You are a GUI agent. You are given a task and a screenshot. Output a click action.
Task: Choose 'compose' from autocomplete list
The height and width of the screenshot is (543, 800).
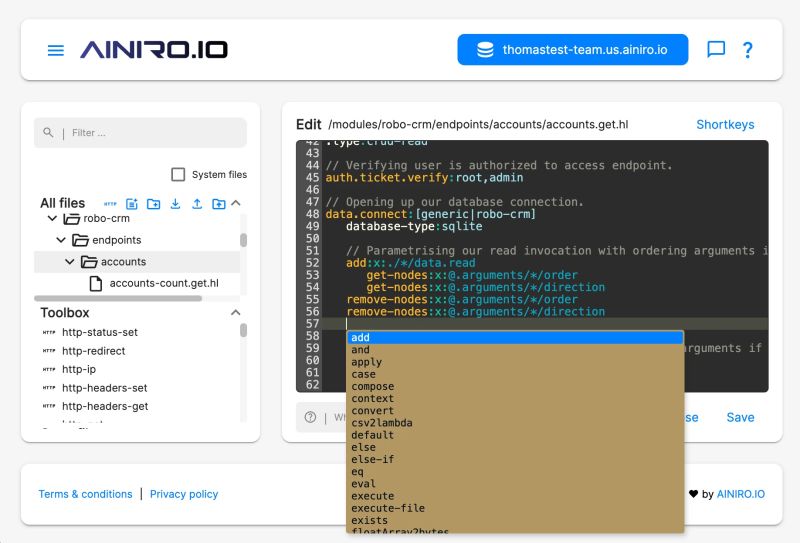pyautogui.click(x=515, y=386)
